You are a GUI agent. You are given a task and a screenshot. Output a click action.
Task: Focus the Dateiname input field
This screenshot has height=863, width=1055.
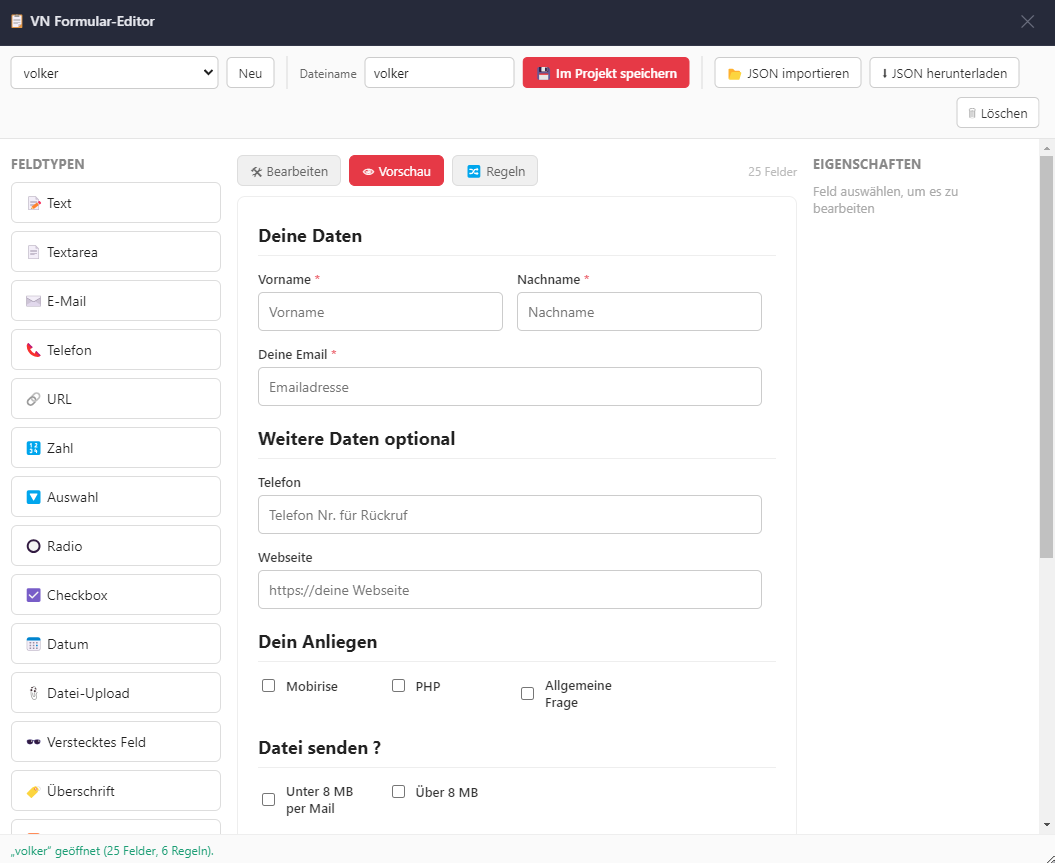(x=439, y=73)
